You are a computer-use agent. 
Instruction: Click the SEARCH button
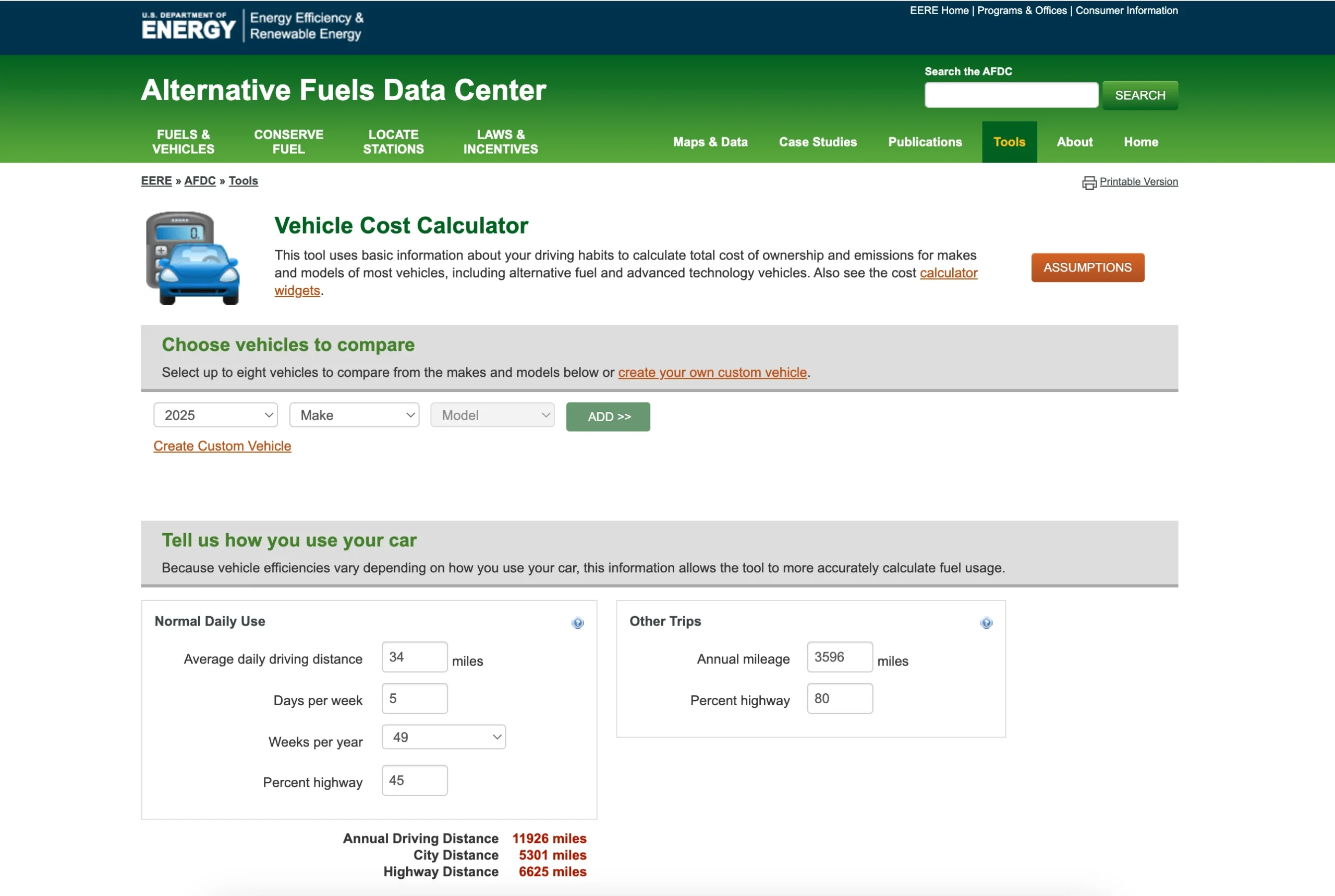pyautogui.click(x=1139, y=95)
